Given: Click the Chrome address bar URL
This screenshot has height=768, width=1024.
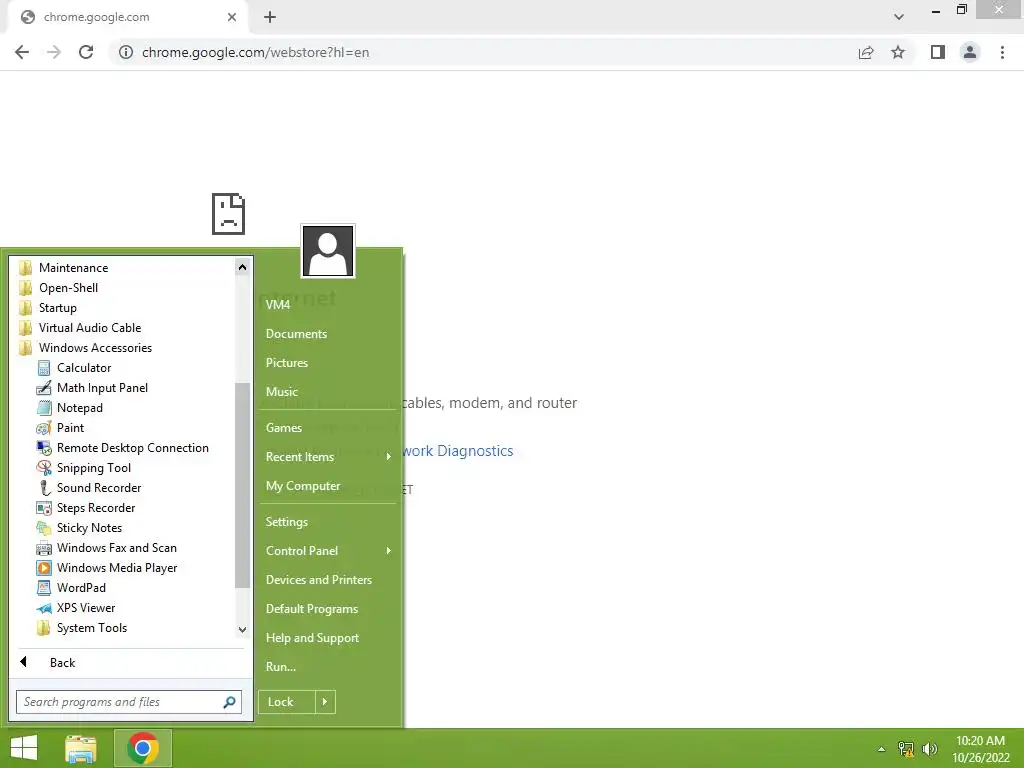Looking at the screenshot, I should pyautogui.click(x=255, y=52).
